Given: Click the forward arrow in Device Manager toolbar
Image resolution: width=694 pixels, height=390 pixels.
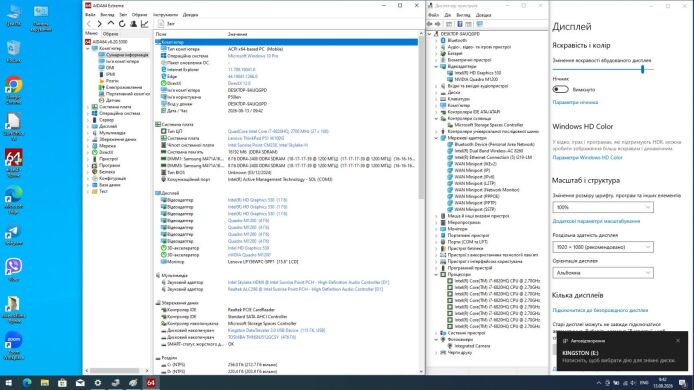Looking at the screenshot, I should (438, 24).
